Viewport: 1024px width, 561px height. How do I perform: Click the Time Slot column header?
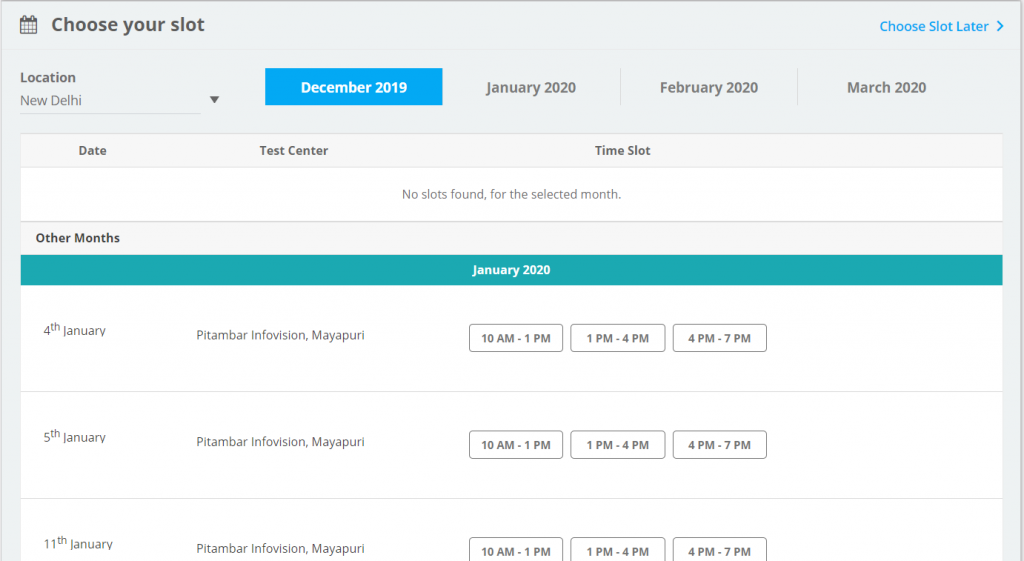tap(622, 150)
